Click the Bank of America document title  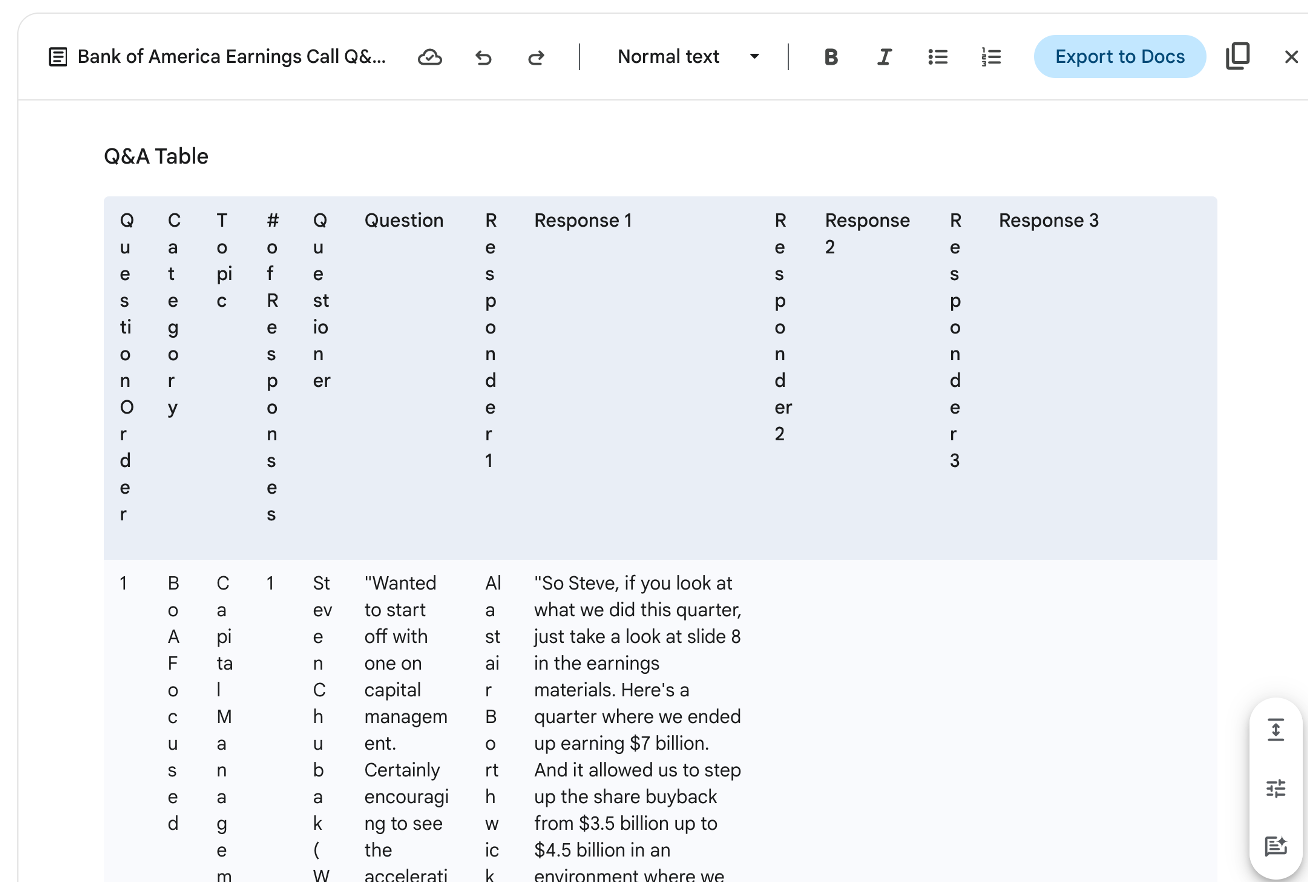pos(232,57)
